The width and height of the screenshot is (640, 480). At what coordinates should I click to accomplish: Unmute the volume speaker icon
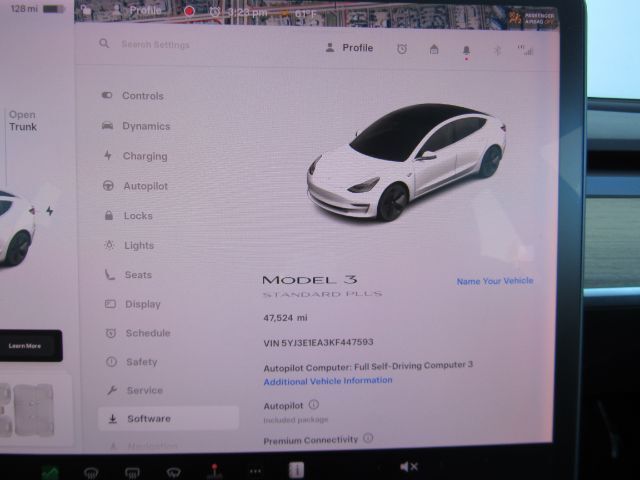409,467
